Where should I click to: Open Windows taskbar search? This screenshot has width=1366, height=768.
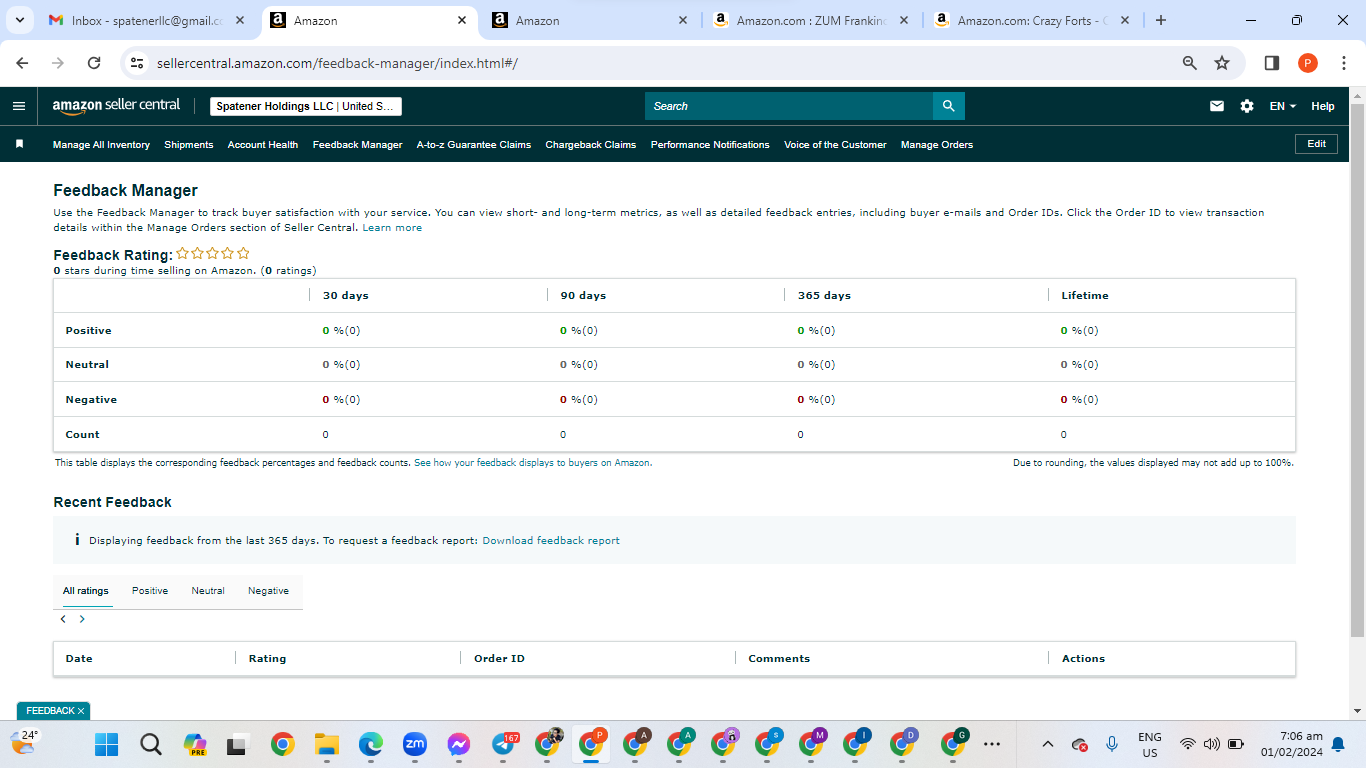pos(151,744)
